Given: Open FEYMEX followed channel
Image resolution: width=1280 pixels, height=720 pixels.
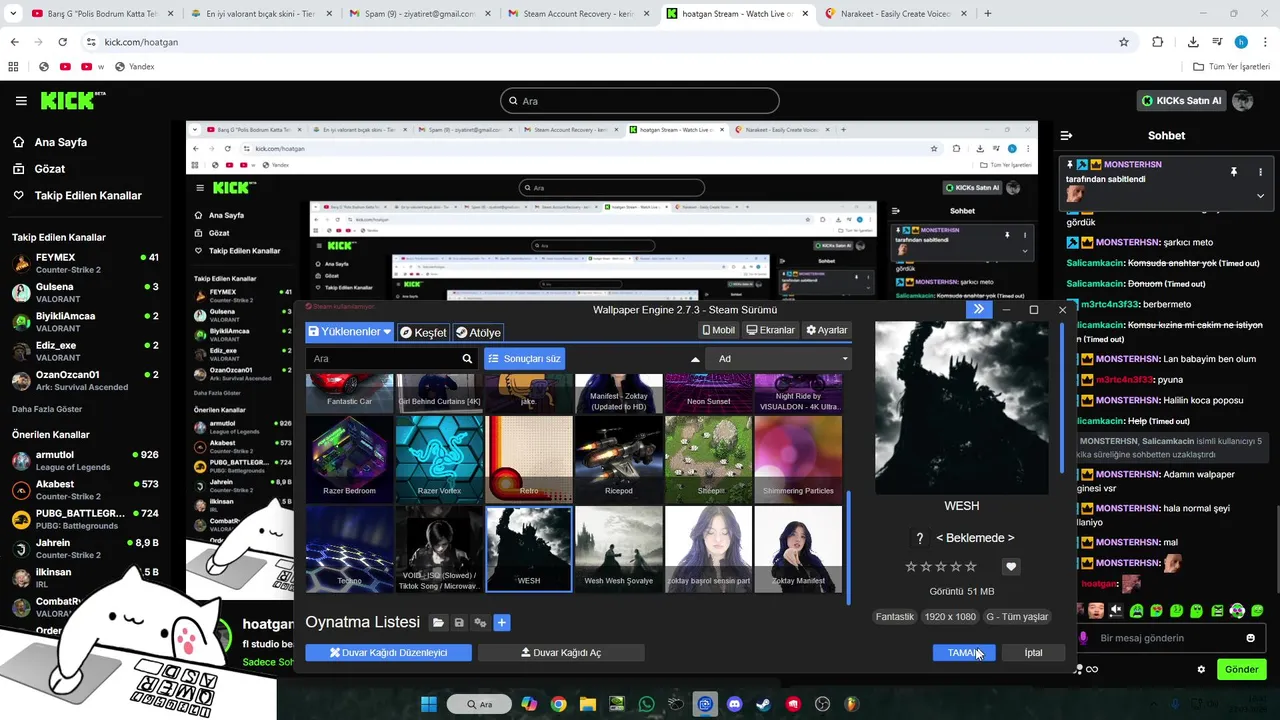Looking at the screenshot, I should [85, 263].
